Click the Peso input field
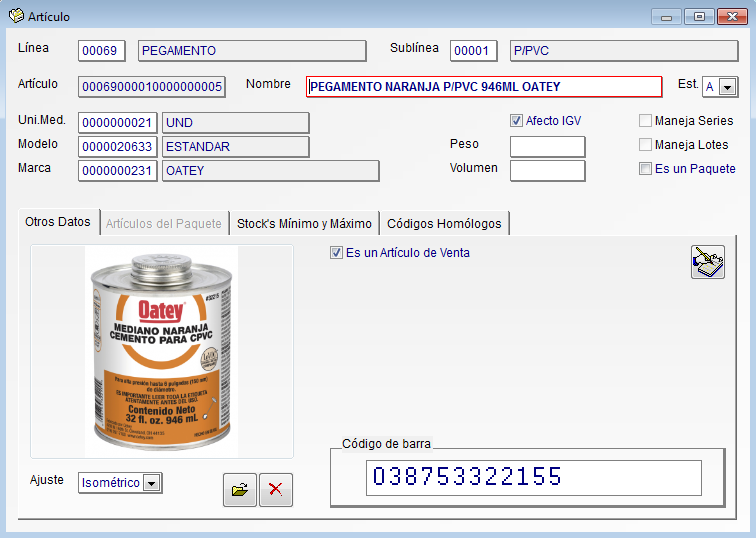 [548, 147]
